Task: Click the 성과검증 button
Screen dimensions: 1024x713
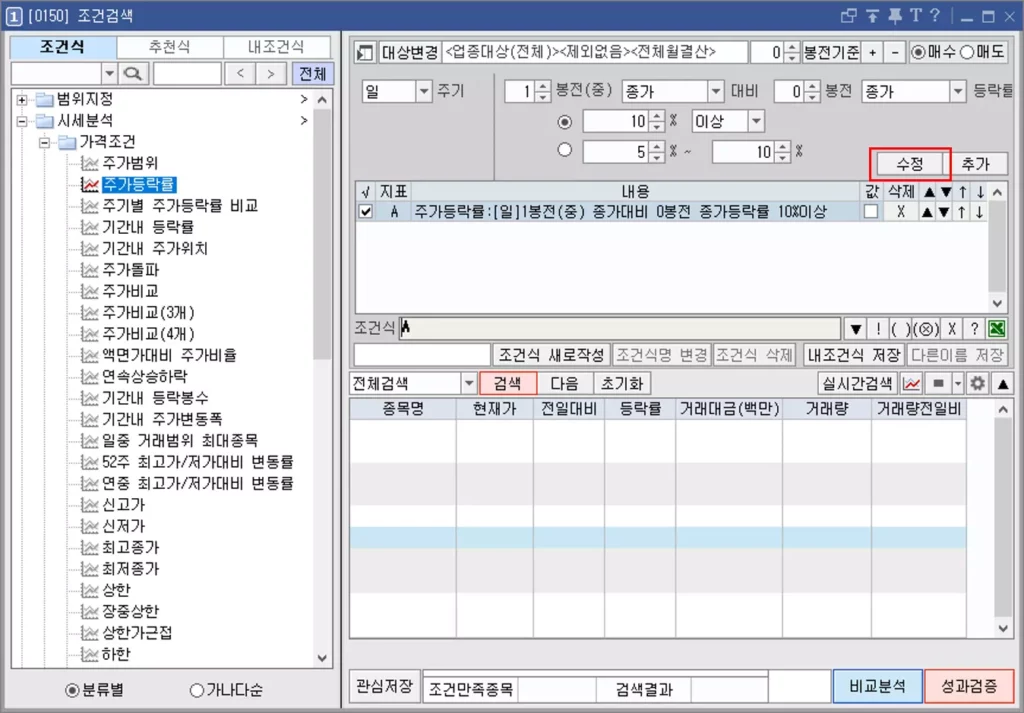Action: pyautogui.click(x=969, y=686)
